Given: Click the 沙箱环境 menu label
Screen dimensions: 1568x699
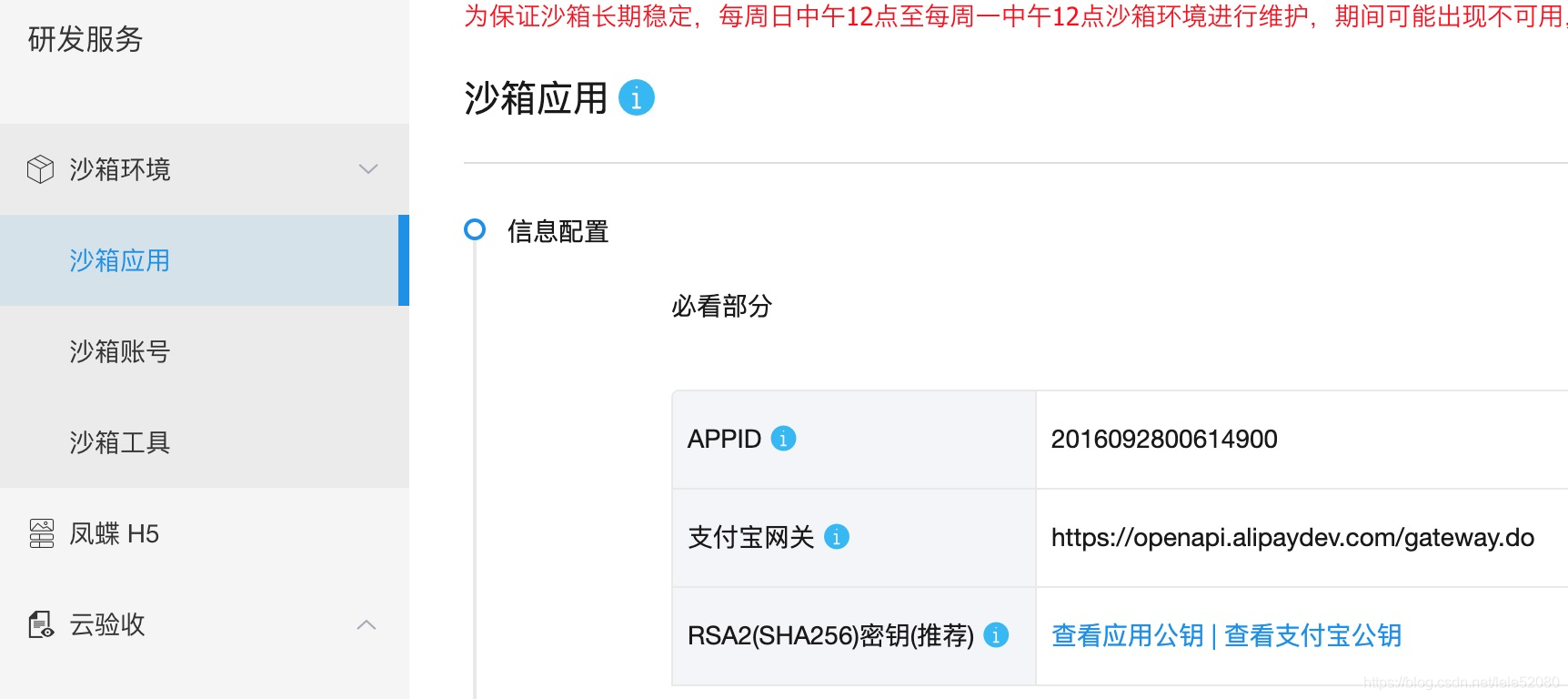Looking at the screenshot, I should tap(120, 169).
